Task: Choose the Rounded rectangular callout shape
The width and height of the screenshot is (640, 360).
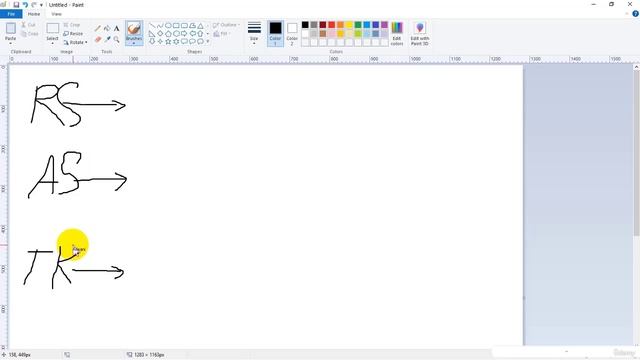Action: point(184,41)
